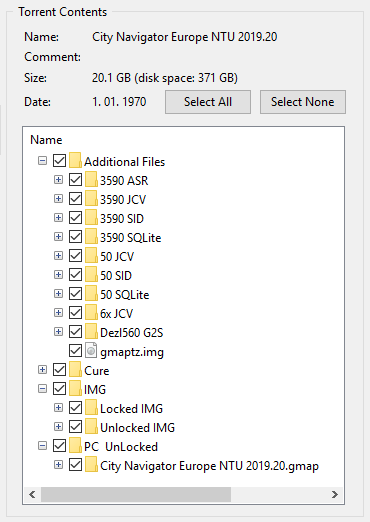This screenshot has height=522, width=370.
Task: Select the gmaptz.img file name
Action: 132,352
